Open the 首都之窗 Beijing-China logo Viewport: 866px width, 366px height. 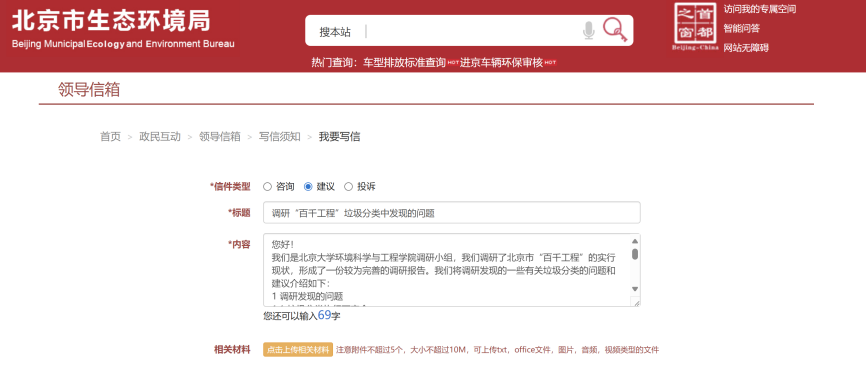click(x=695, y=26)
